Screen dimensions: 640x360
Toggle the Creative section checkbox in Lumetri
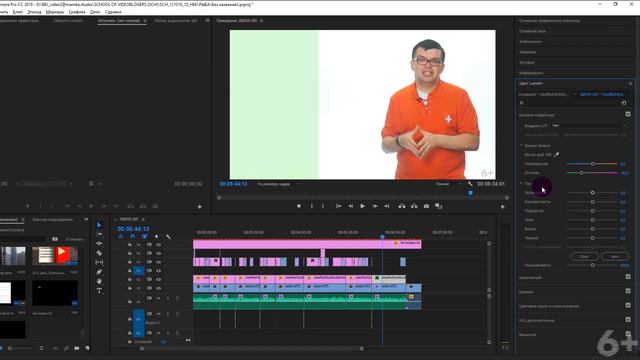628,277
